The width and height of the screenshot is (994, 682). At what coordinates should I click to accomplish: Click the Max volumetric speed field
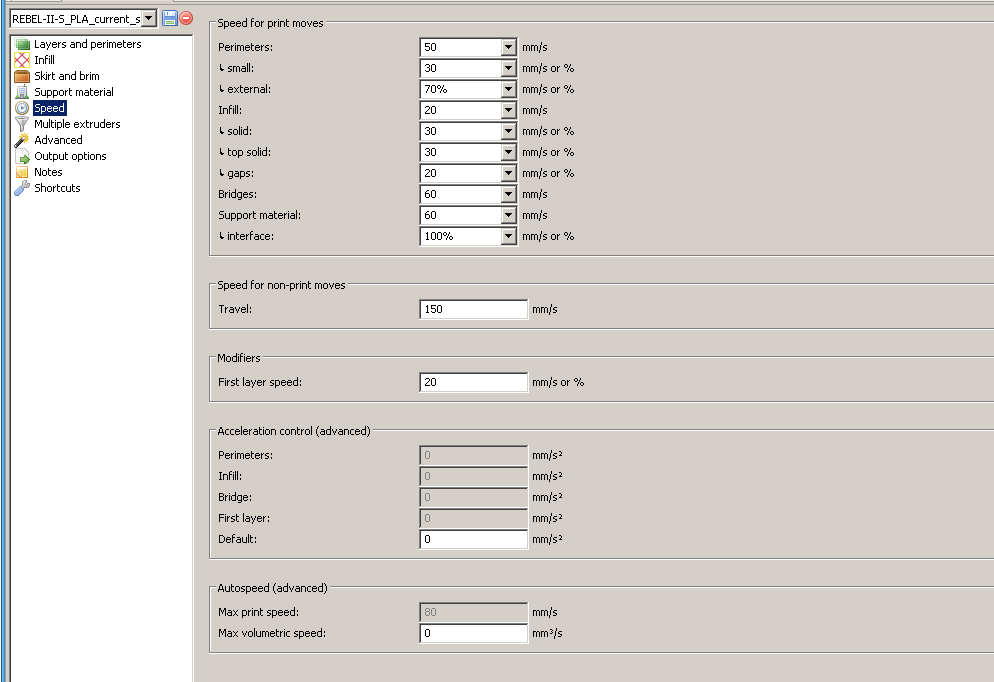pyautogui.click(x=473, y=633)
